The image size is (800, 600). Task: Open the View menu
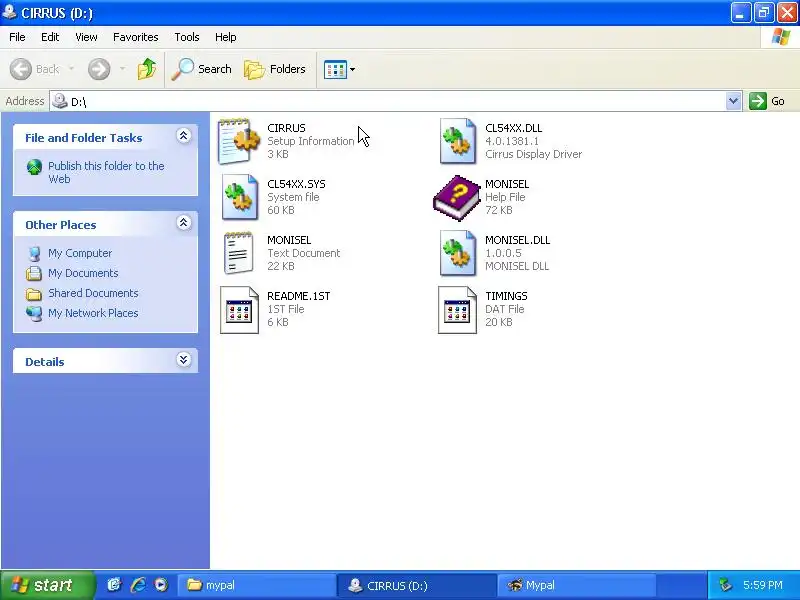point(86,37)
